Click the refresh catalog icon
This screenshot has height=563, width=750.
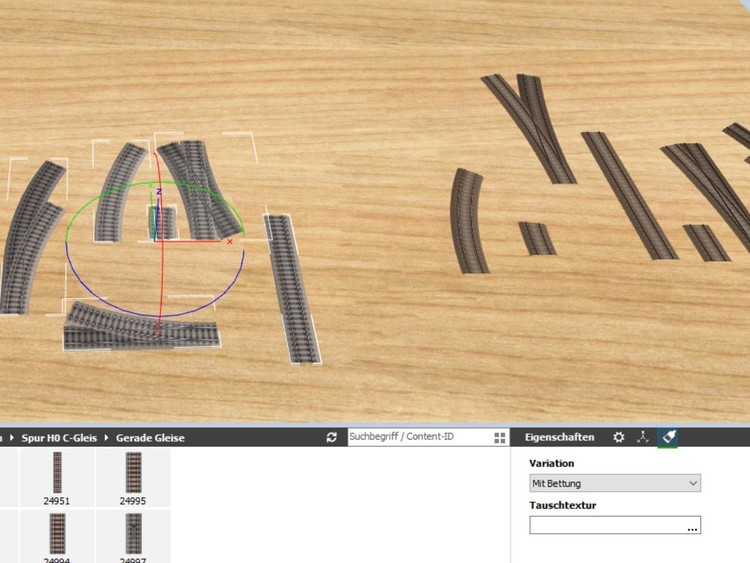click(x=331, y=437)
